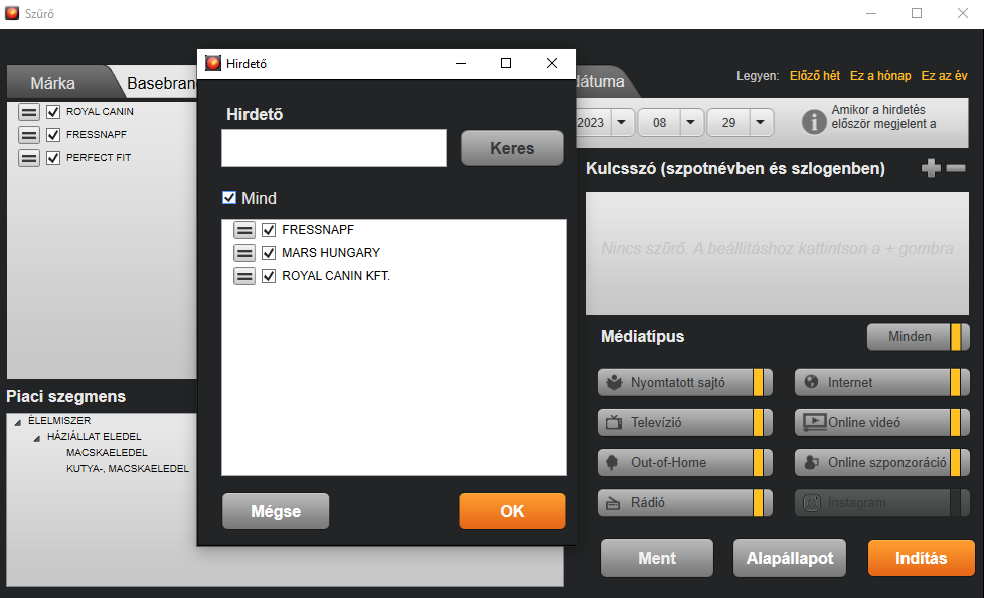The width and height of the screenshot is (984, 598).
Task: Toggle the Mind select-all checkbox
Action: click(229, 198)
